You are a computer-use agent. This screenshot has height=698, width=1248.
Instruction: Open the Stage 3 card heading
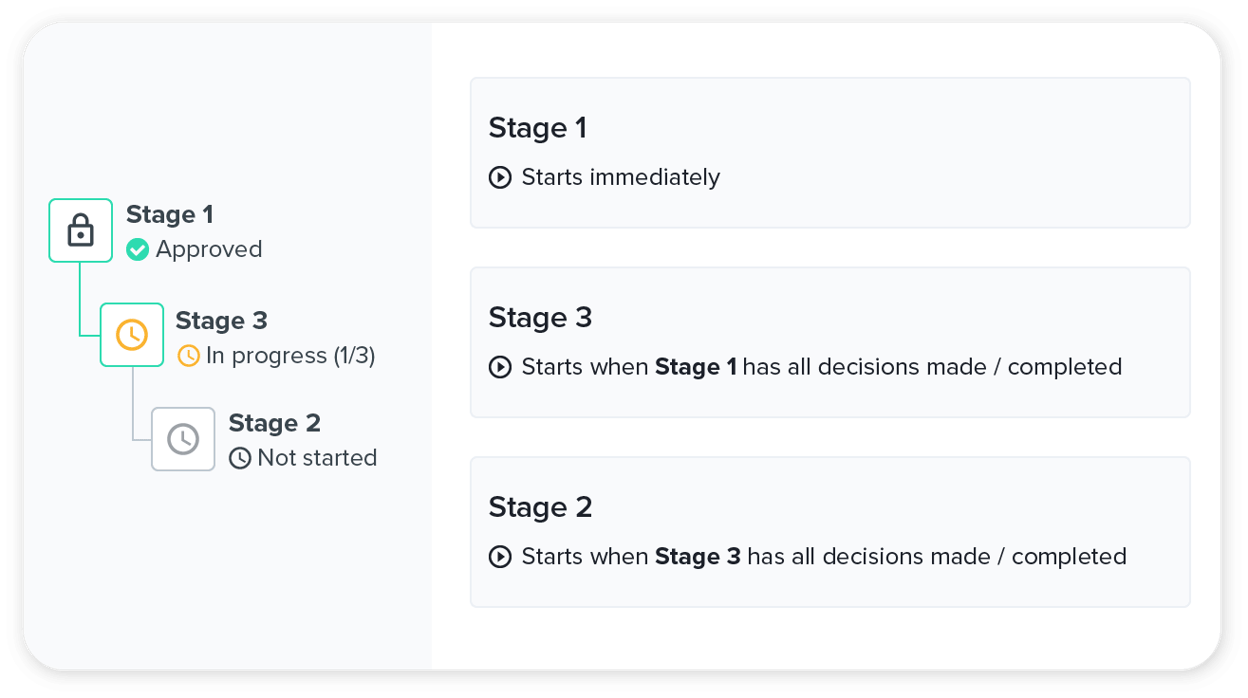coord(540,318)
